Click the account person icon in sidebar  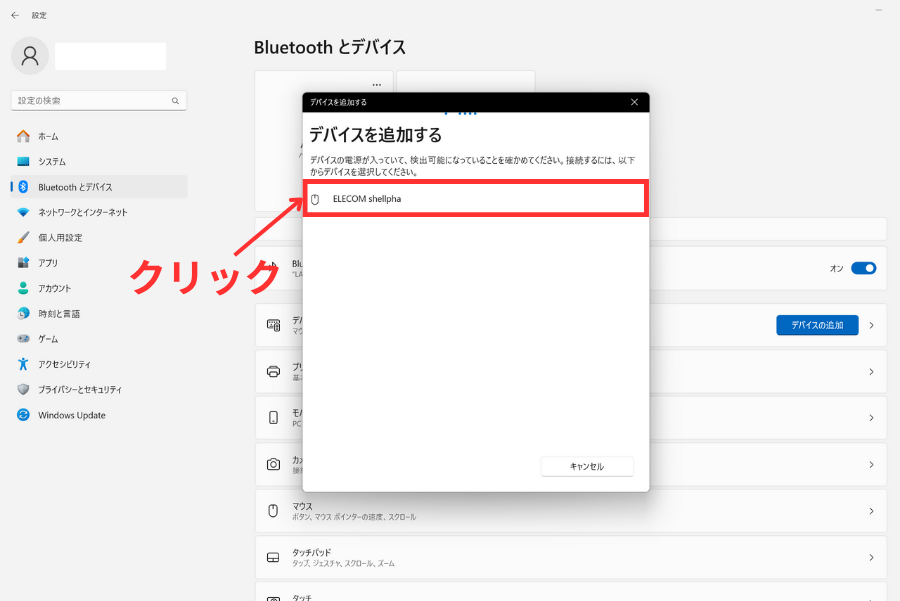23,288
